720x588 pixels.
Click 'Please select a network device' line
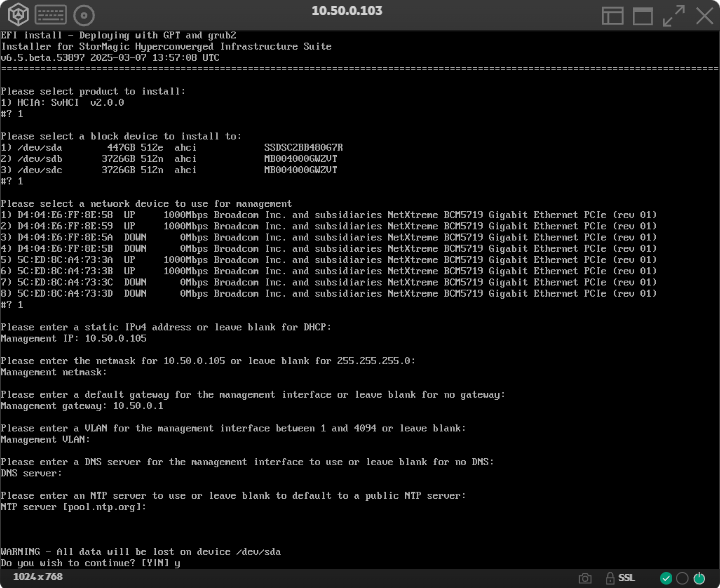coord(146,204)
